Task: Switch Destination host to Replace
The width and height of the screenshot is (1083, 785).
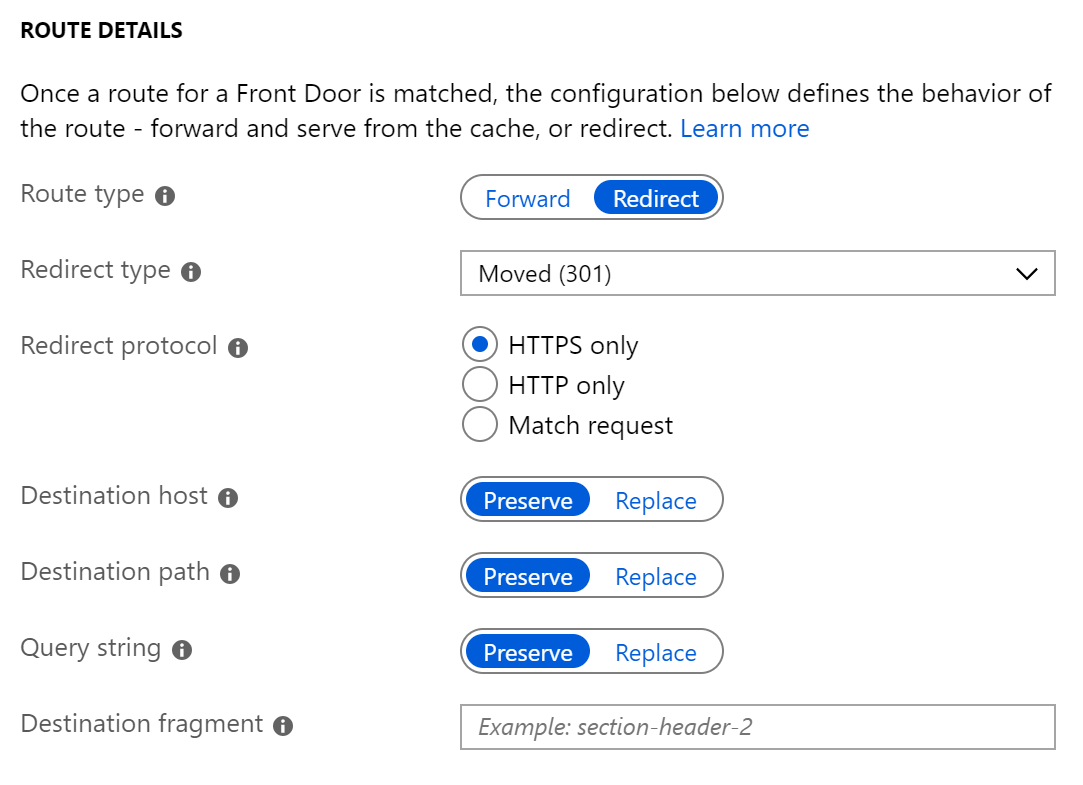Action: 655,499
